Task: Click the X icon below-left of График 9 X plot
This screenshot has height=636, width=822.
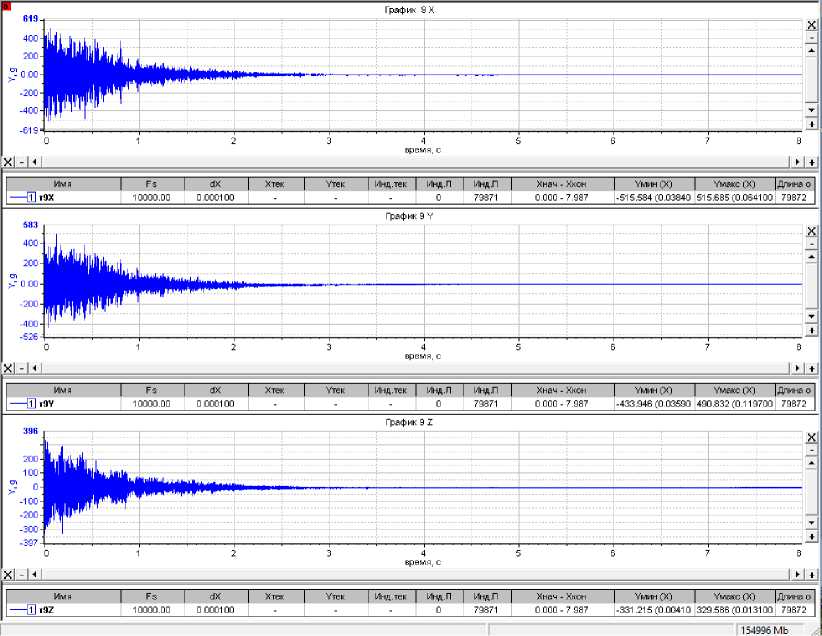Action: click(8, 161)
